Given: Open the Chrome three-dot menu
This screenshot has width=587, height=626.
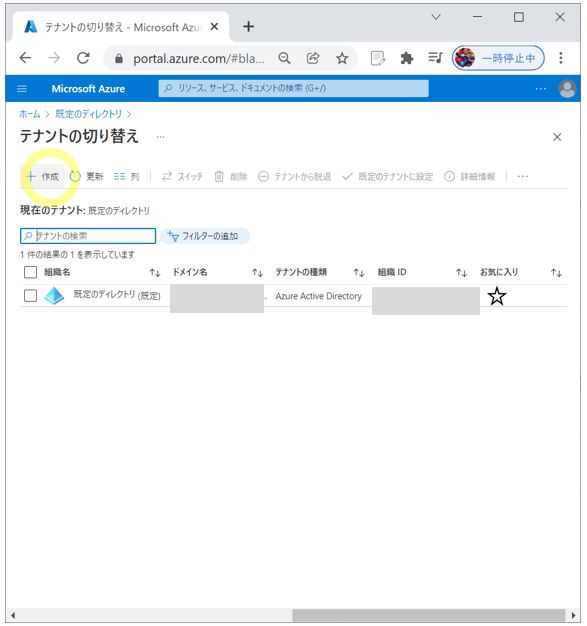Looking at the screenshot, I should click(561, 58).
